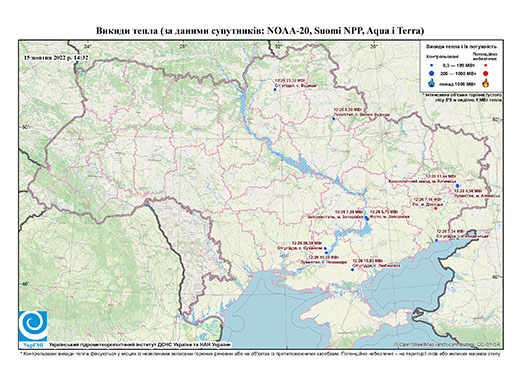Click the '12:26 5.75 МВт' Запоріжжя label
The height and width of the screenshot is (368, 520).
384,211
